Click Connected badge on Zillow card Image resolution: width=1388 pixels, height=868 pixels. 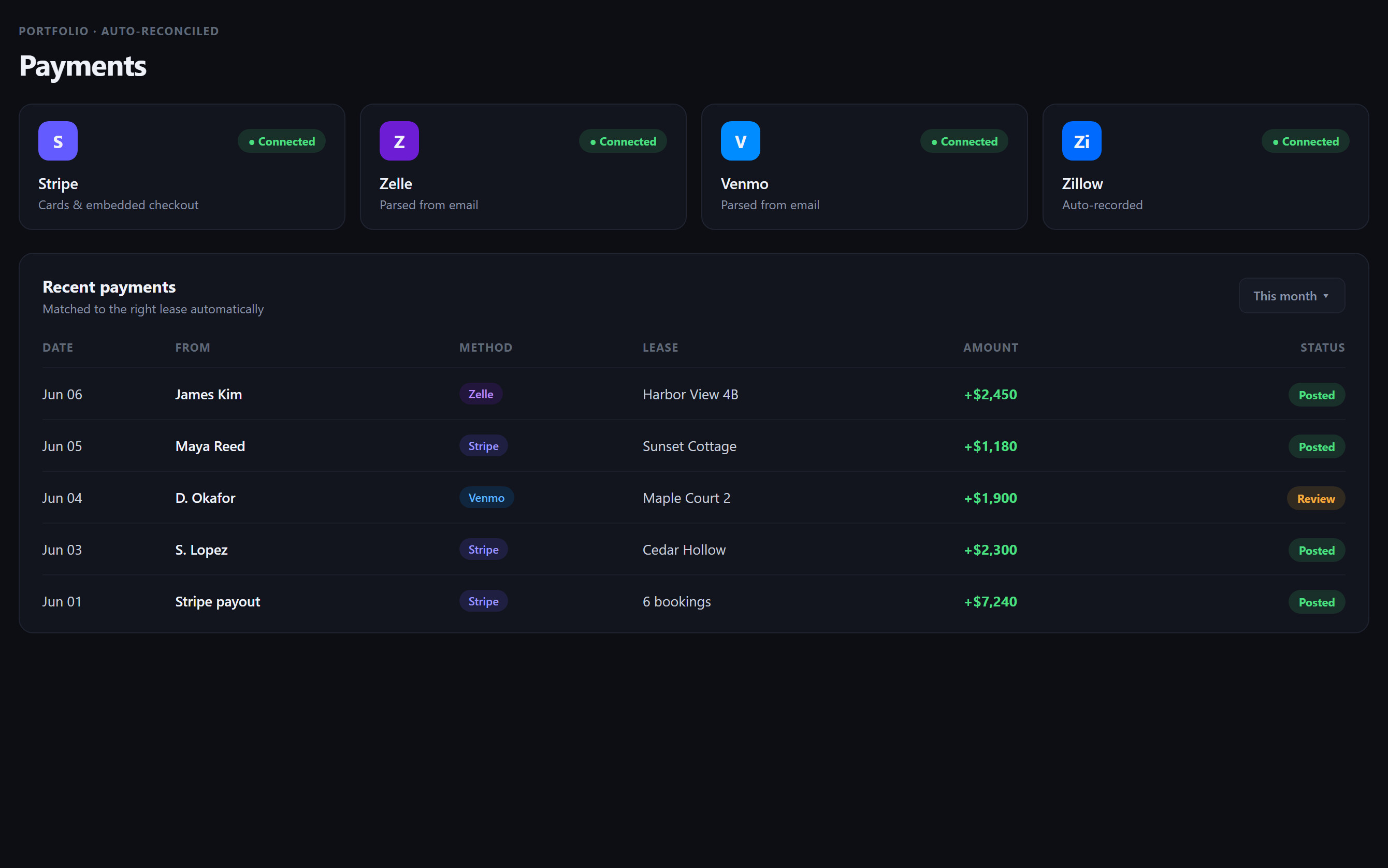point(1305,141)
